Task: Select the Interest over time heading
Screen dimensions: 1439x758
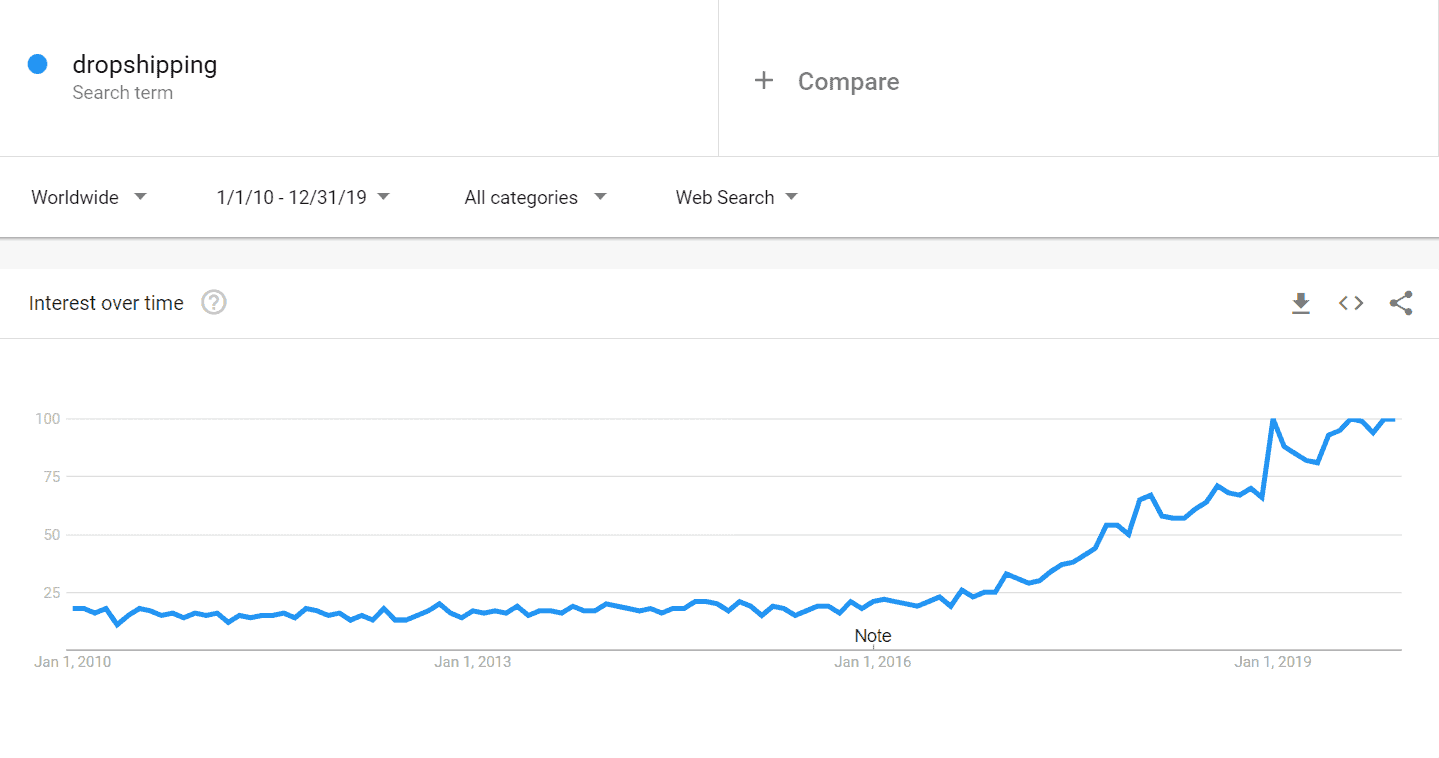Action: [x=106, y=302]
